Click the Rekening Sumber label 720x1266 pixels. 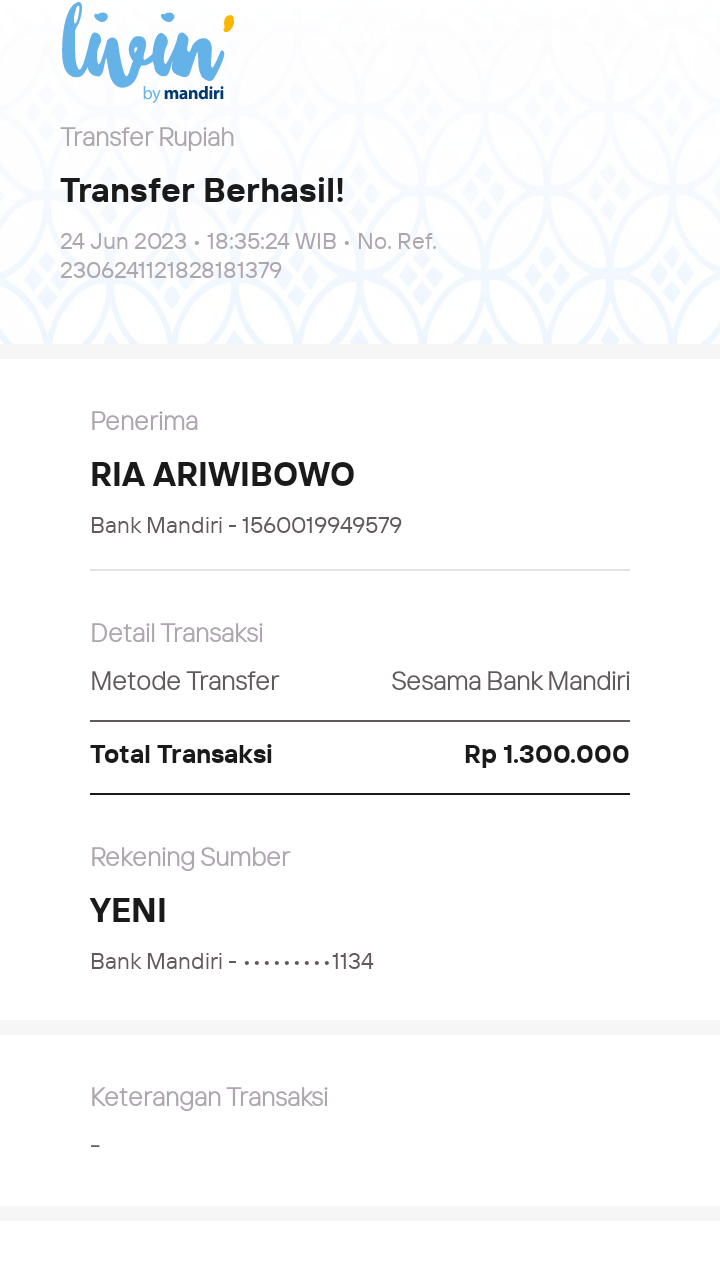point(190,857)
